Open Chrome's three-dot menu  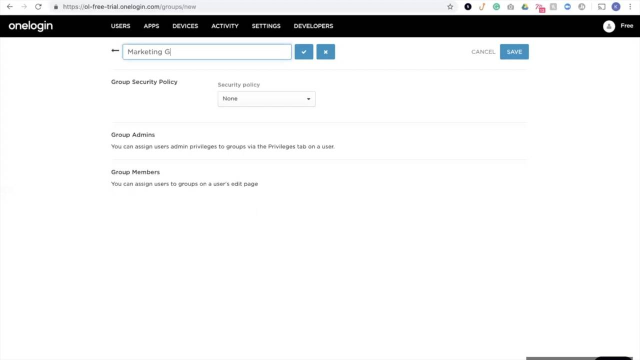click(630, 7)
